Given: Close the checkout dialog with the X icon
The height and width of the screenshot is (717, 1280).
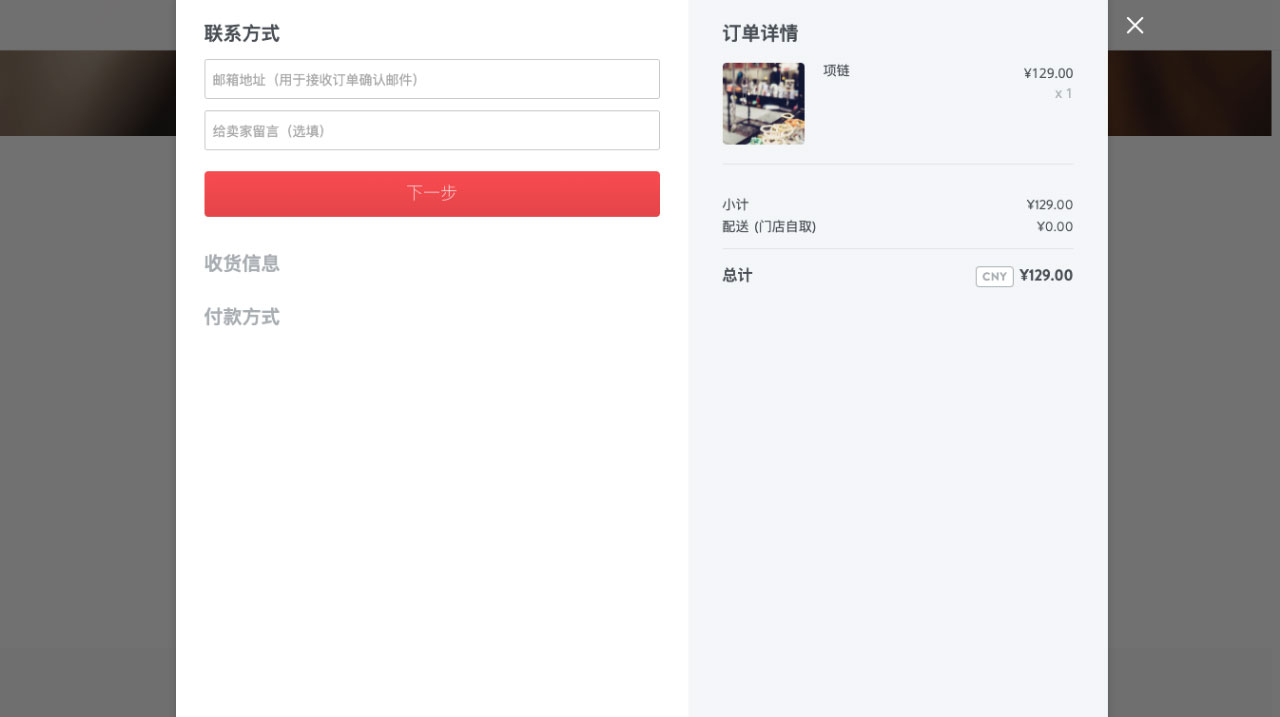Looking at the screenshot, I should (x=1135, y=25).
